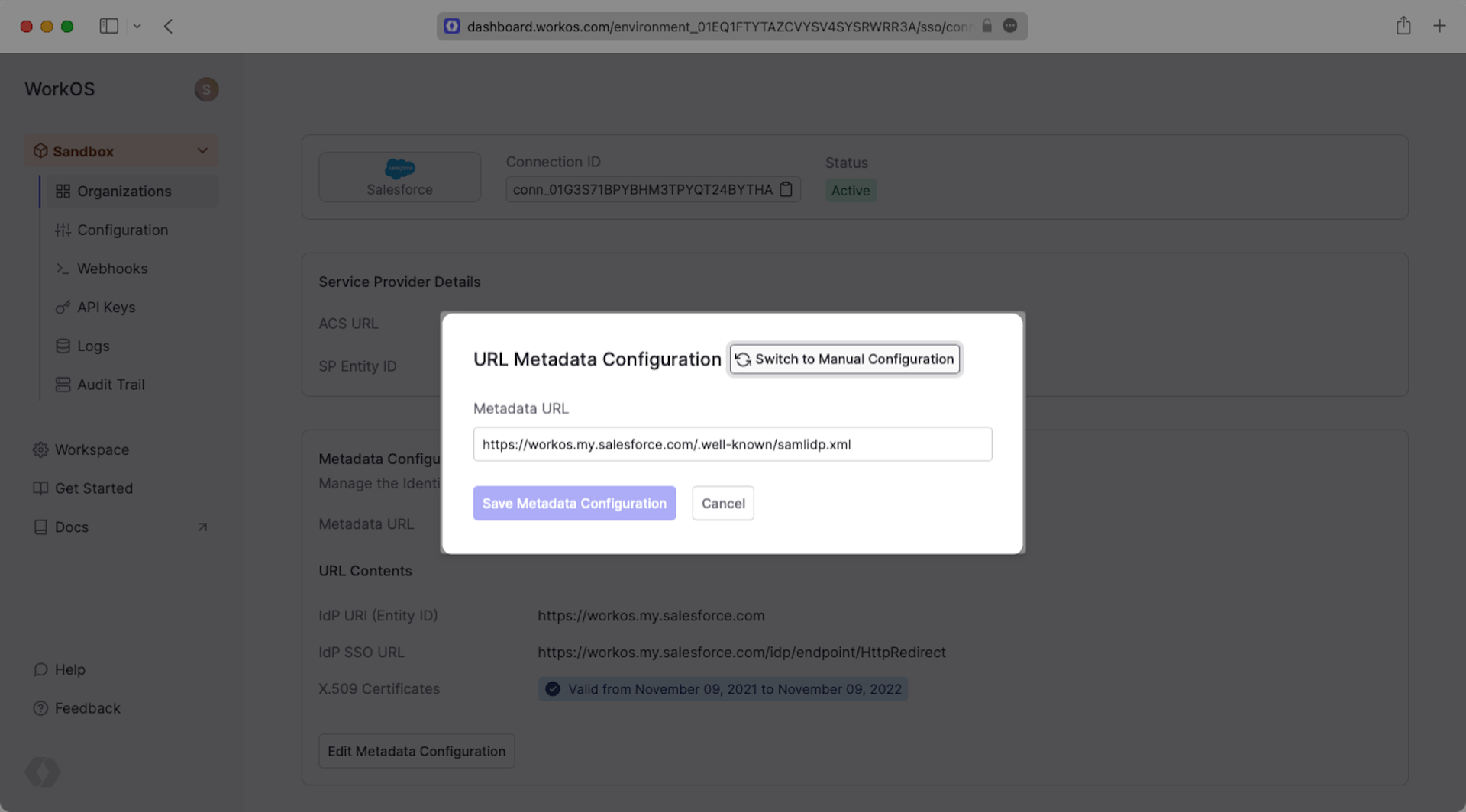Open a new browser tab with plus icon
The height and width of the screenshot is (812, 1466).
1439,26
